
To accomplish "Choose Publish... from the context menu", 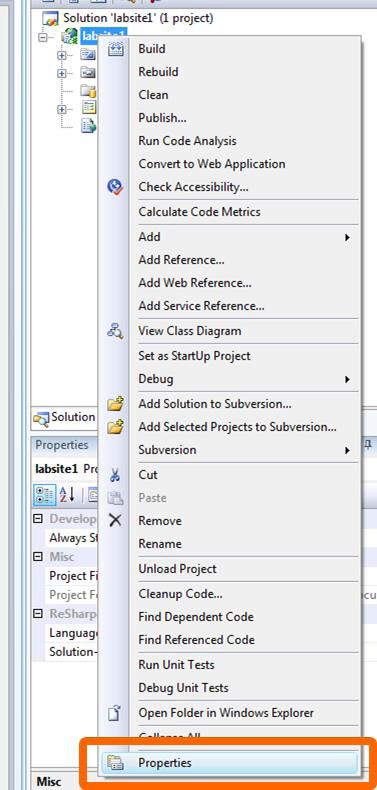I will tap(162, 118).
